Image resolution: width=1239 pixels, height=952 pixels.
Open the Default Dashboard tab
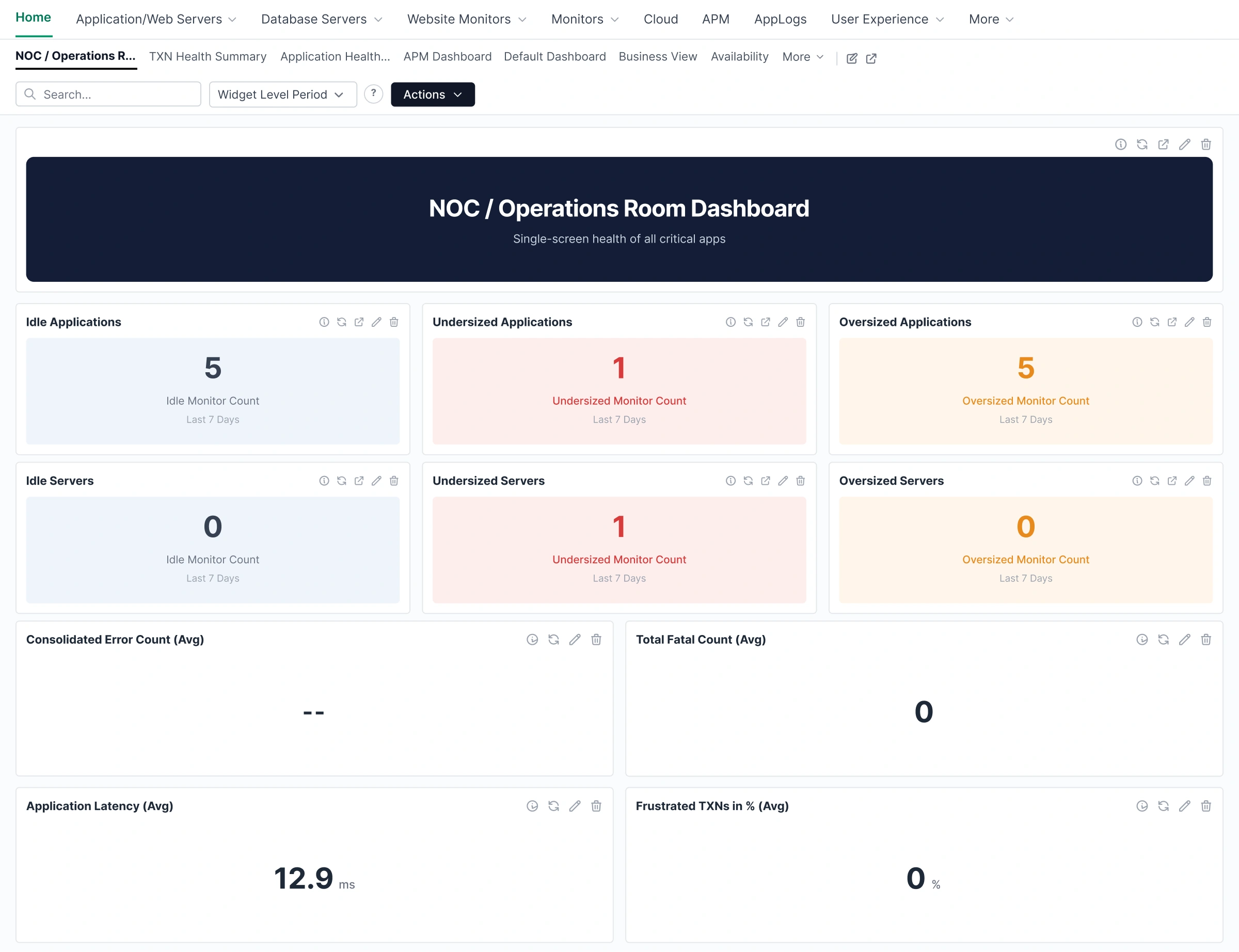coord(554,57)
